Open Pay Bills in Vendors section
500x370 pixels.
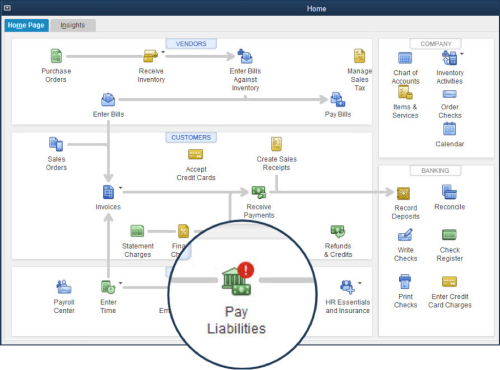338,100
